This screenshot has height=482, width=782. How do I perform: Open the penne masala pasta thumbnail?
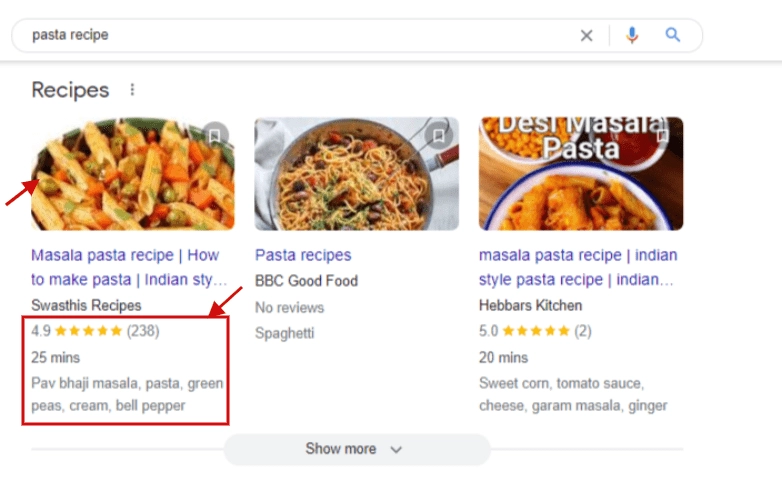click(133, 174)
